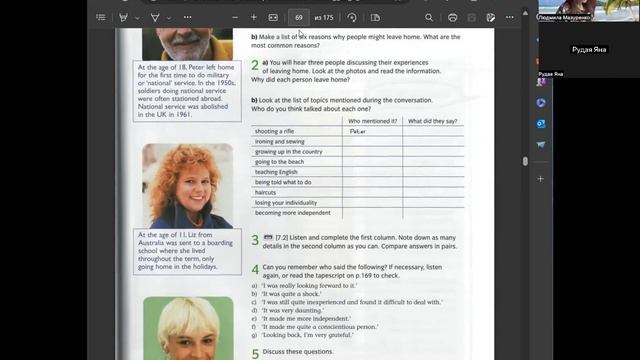Click the green exercise number 2

click(x=255, y=65)
